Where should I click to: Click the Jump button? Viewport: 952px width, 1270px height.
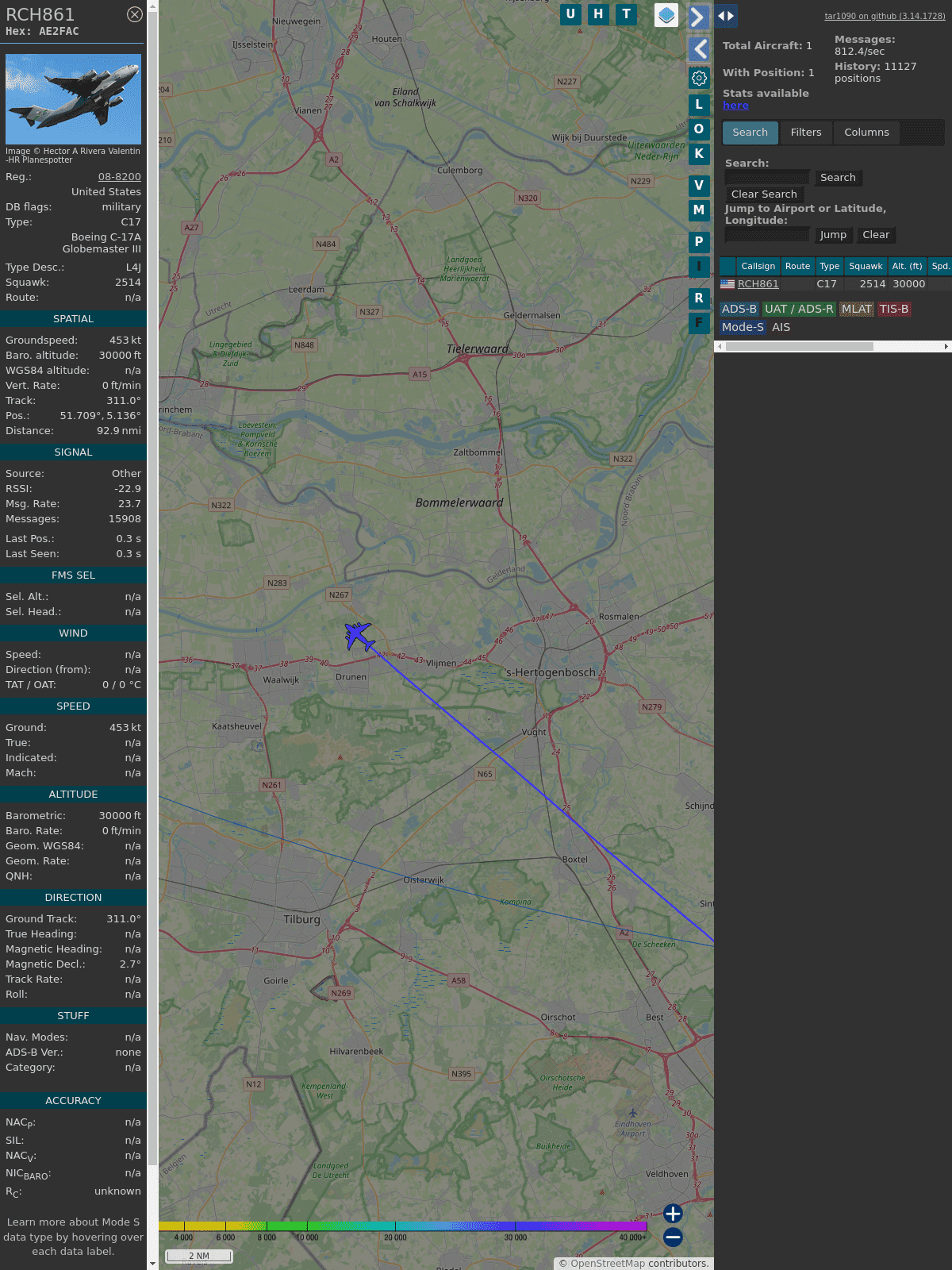click(x=833, y=235)
